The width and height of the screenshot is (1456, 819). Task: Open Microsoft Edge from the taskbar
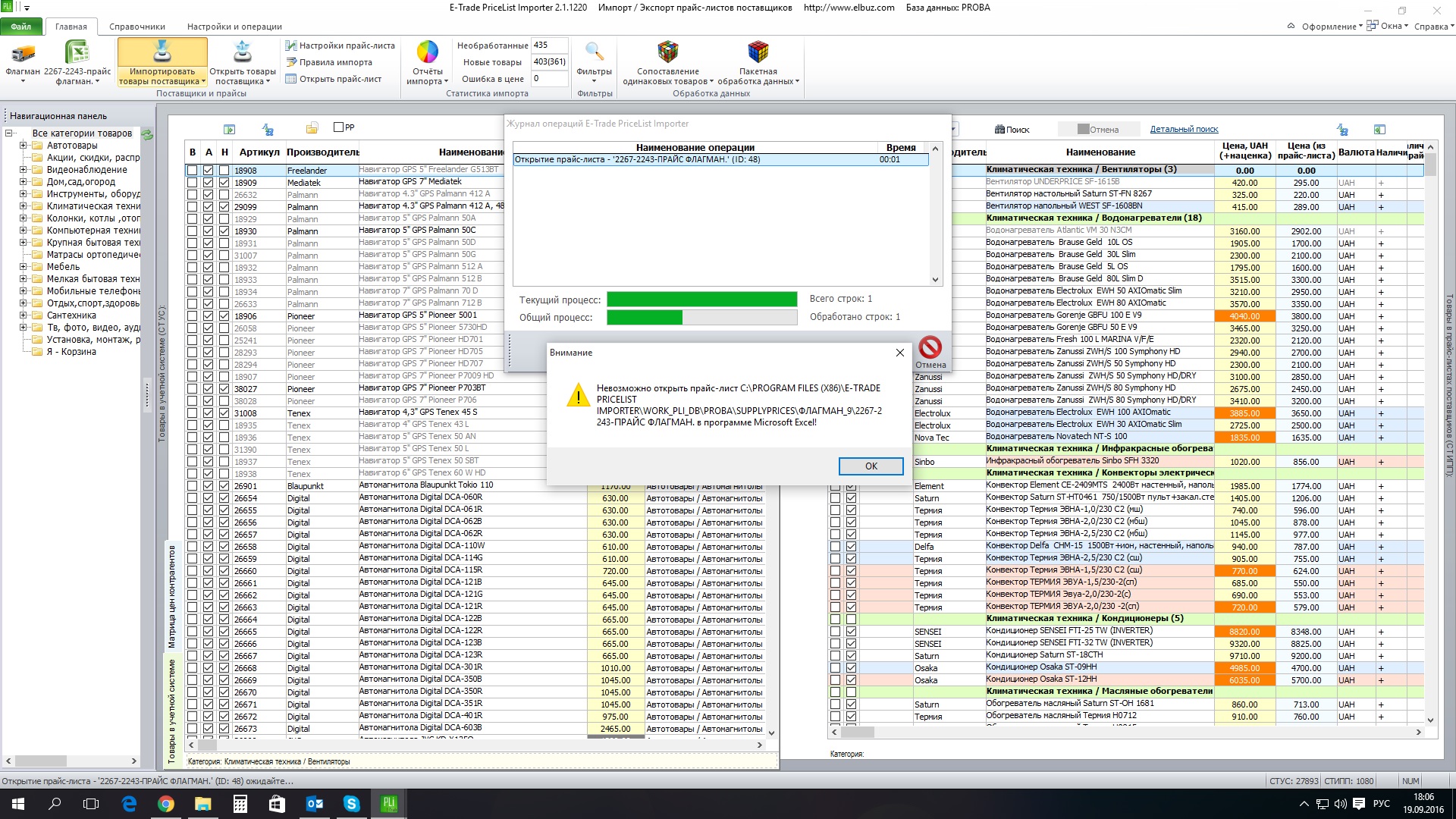point(129,804)
